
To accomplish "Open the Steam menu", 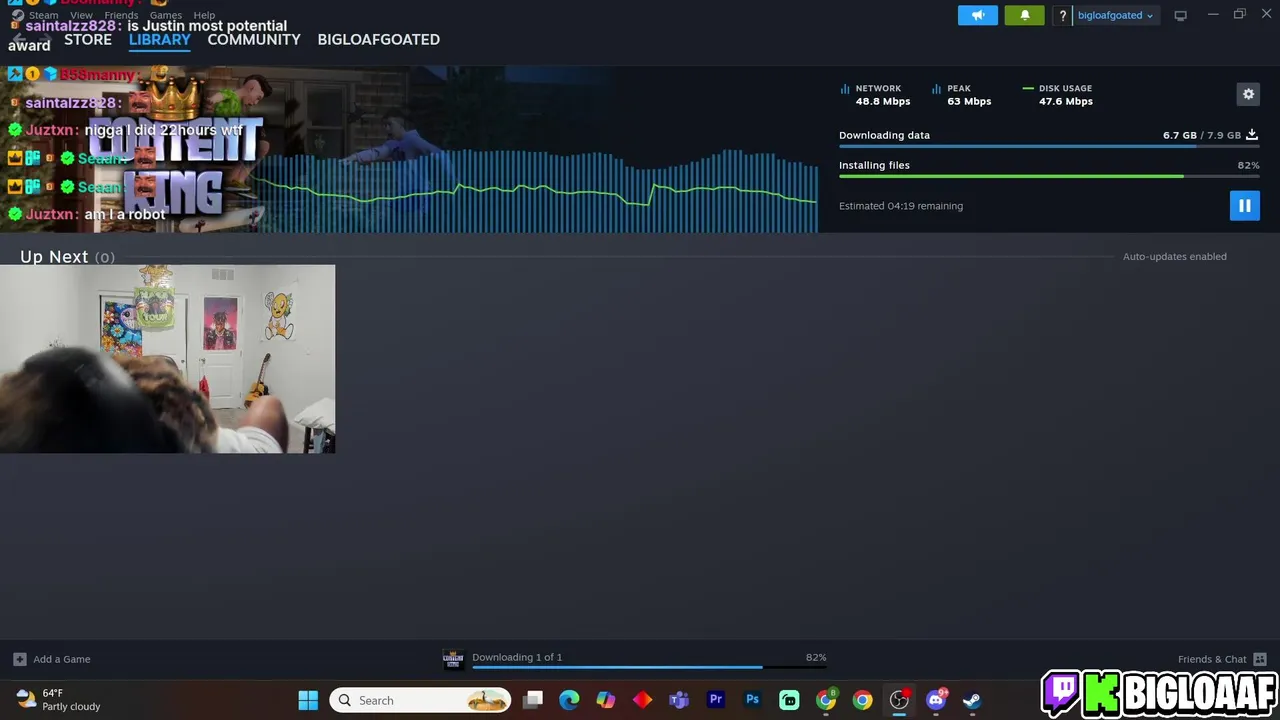I will (x=43, y=15).
